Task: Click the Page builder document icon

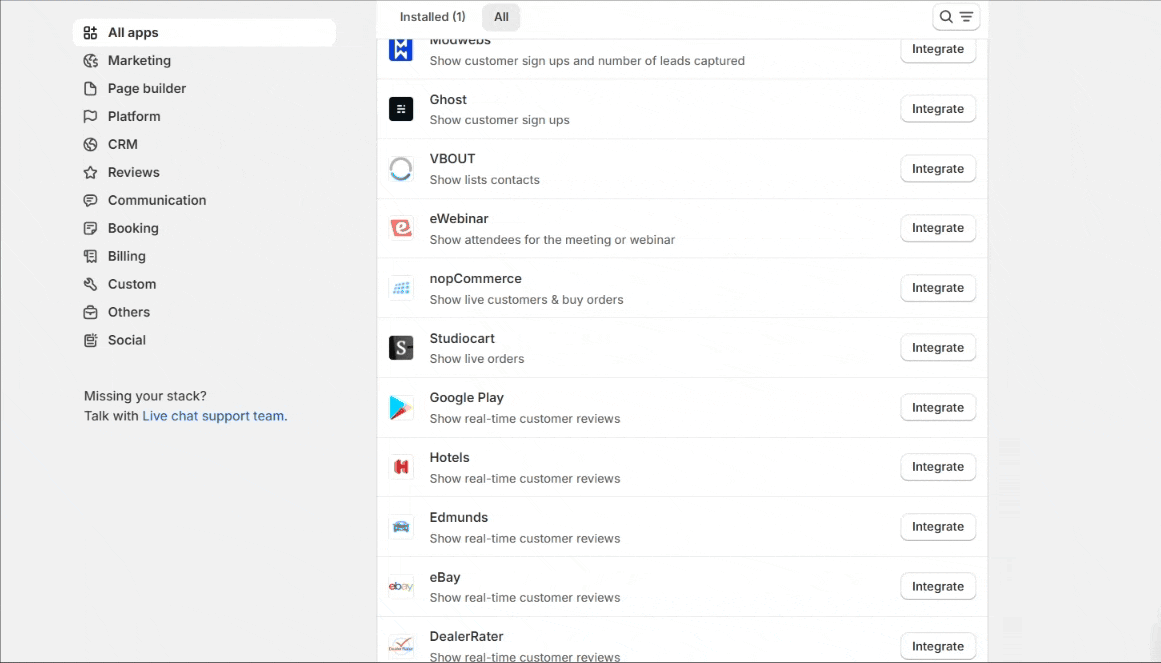Action: (x=90, y=89)
